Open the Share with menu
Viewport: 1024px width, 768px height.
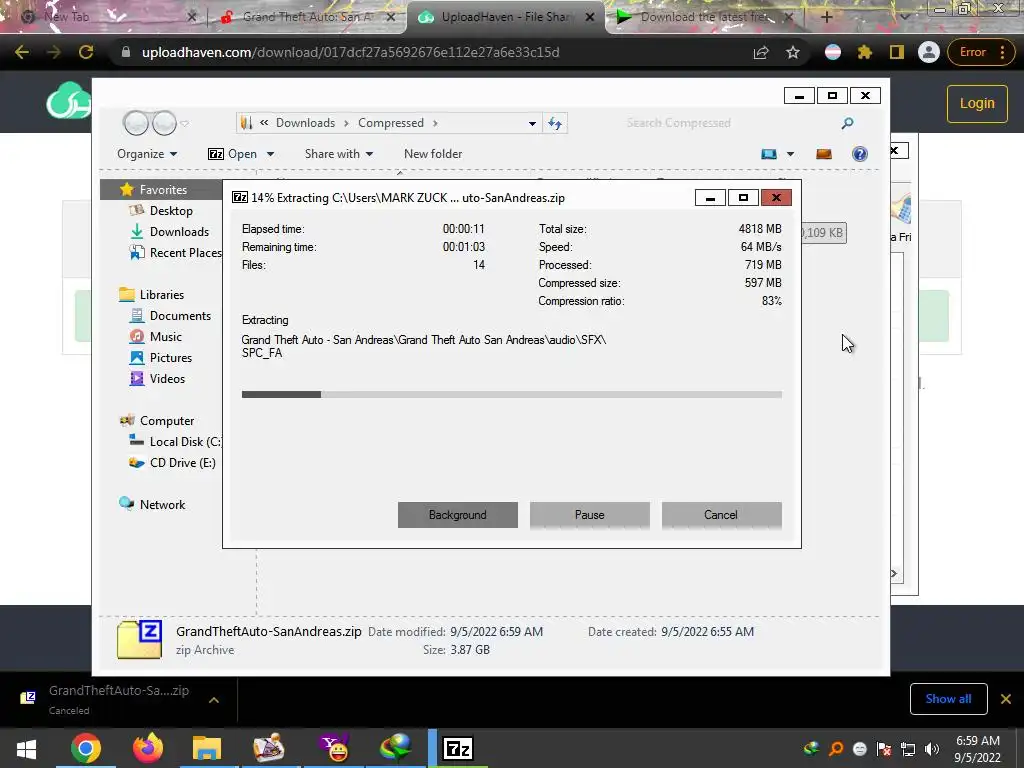[x=338, y=154]
